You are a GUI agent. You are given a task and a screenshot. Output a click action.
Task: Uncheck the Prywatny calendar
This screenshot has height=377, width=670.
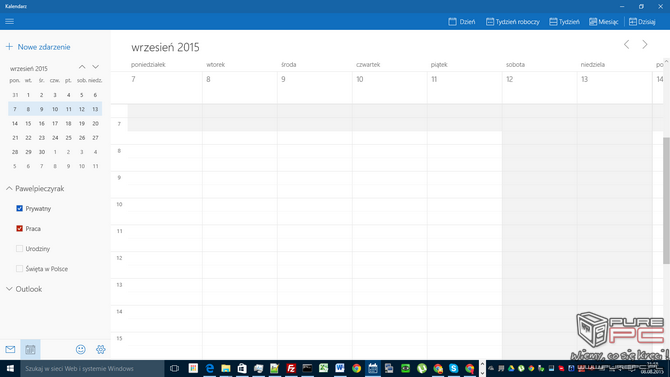(x=19, y=208)
